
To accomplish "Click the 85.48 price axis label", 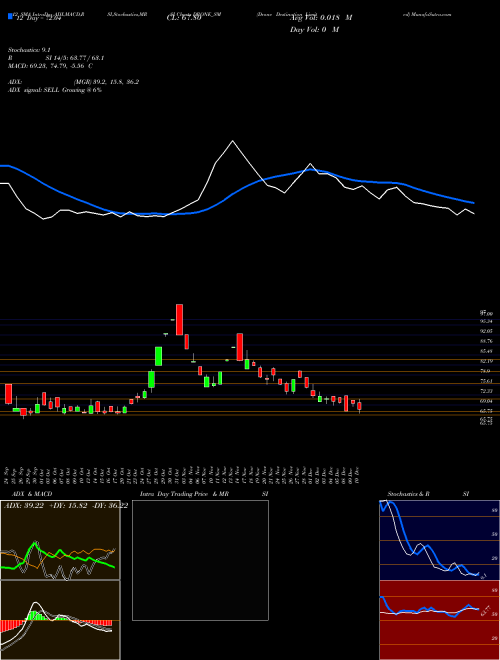I will tap(487, 351).
